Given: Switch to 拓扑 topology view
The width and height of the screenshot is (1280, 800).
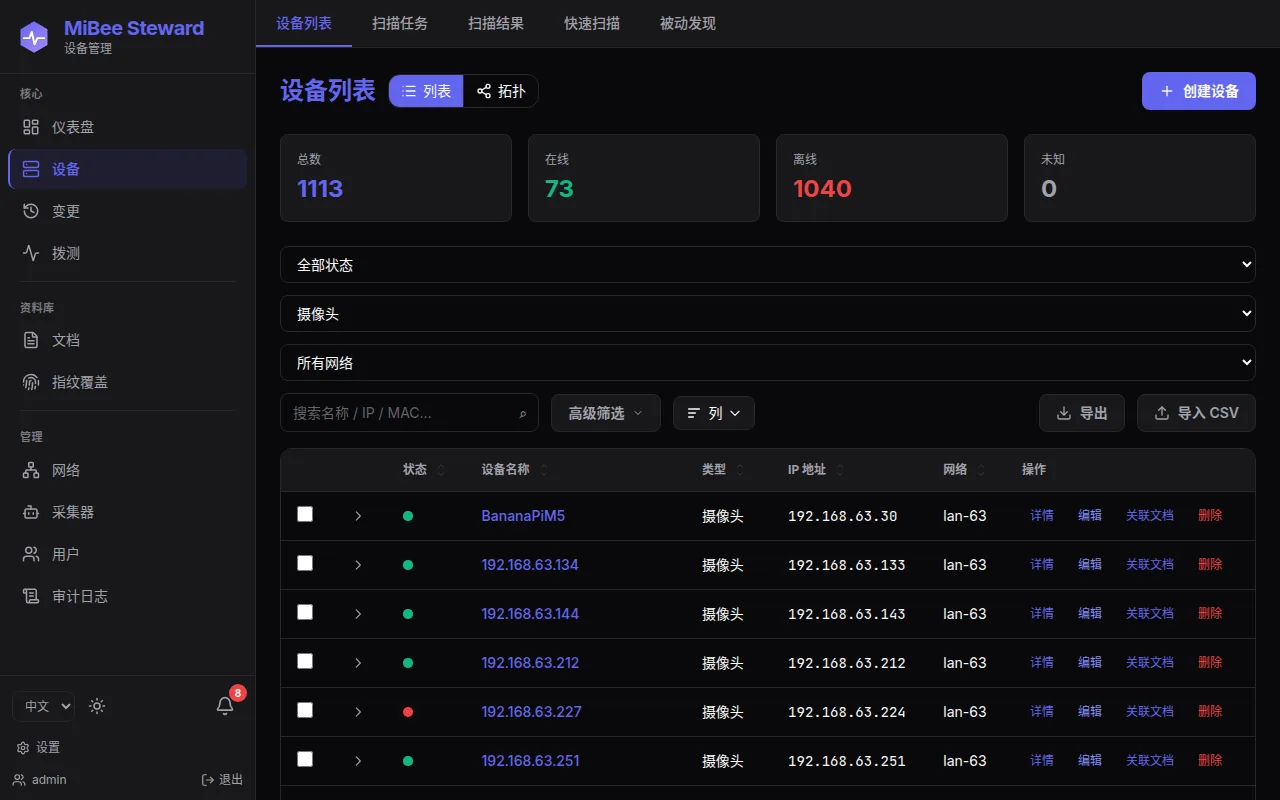Looking at the screenshot, I should point(501,91).
